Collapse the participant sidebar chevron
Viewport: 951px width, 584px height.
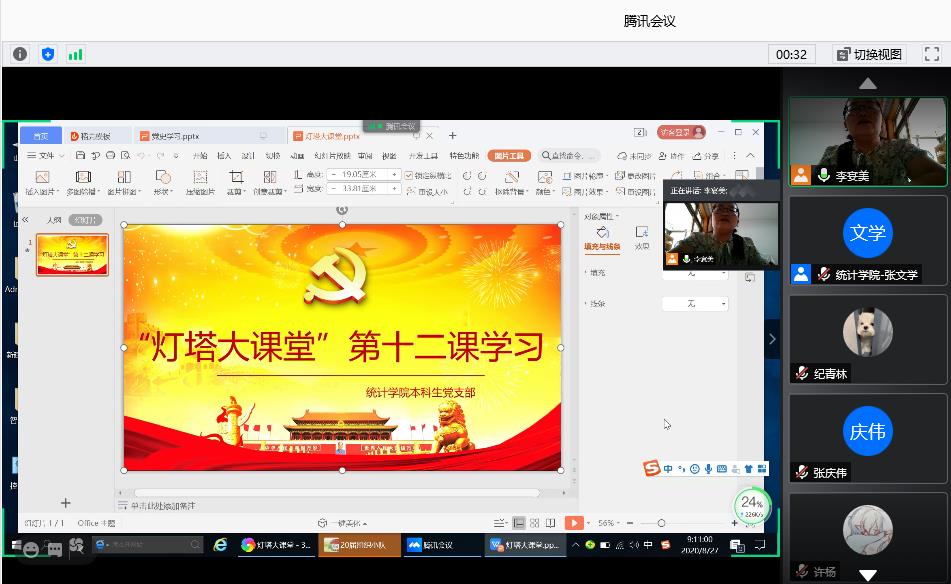click(x=772, y=339)
